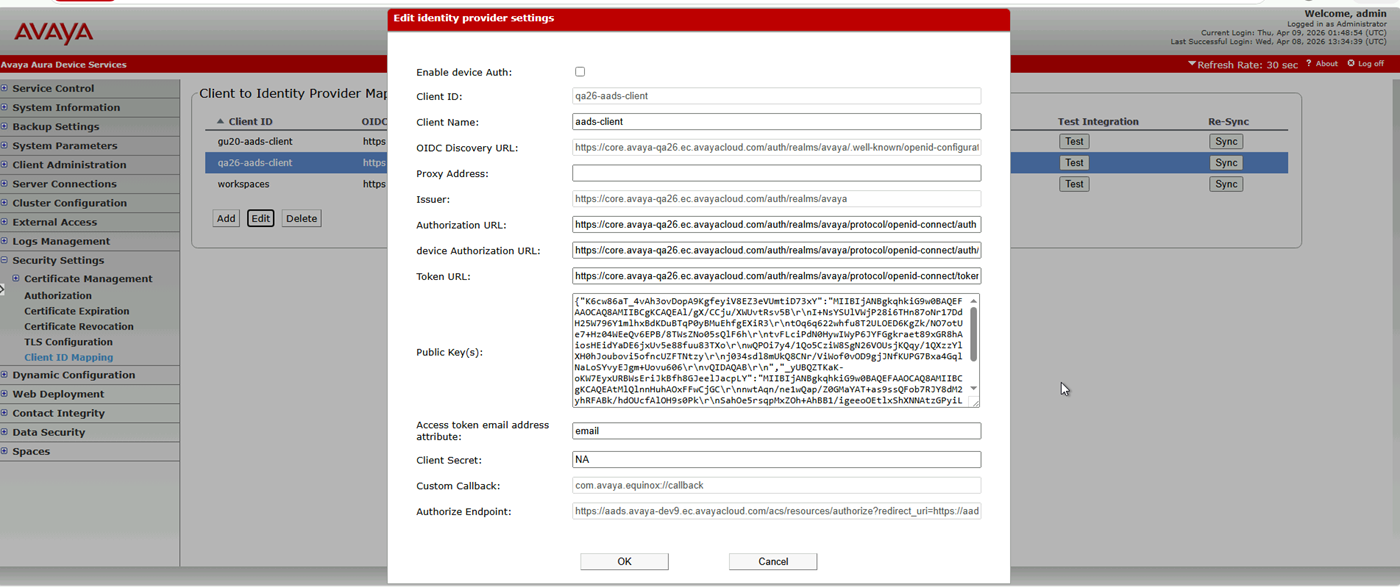
Task: Focus the Authorization URL field
Action: (x=776, y=225)
